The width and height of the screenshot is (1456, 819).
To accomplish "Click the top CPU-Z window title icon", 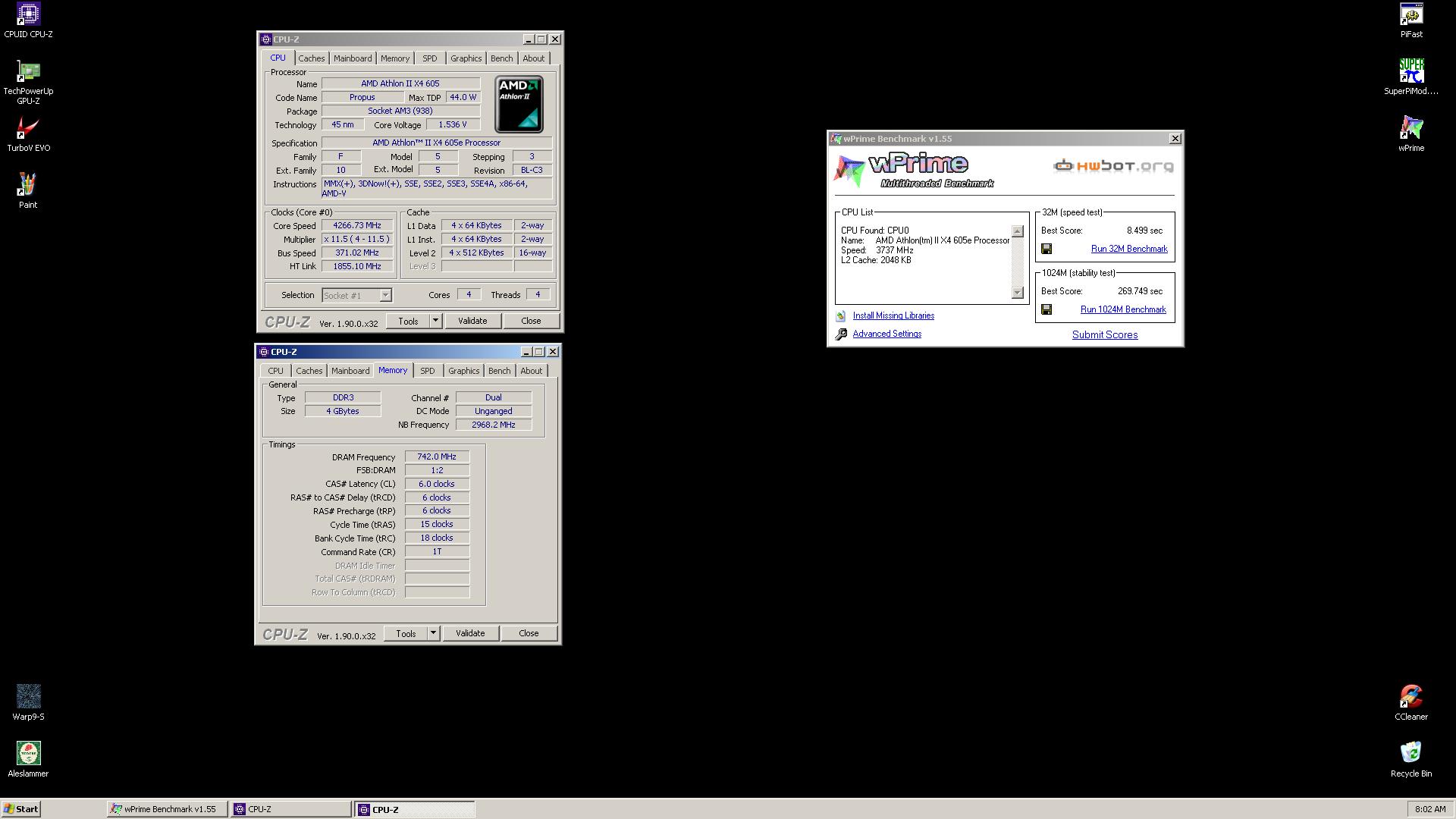I will (266, 39).
